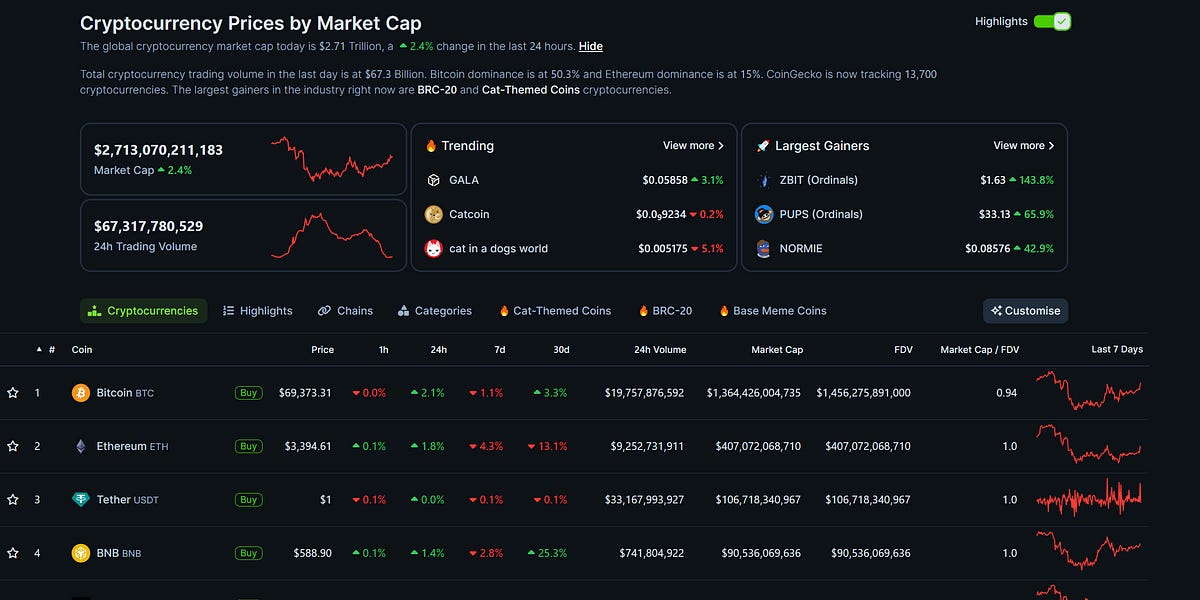Open the Customise panel
This screenshot has height=600, width=1200.
coord(1025,310)
